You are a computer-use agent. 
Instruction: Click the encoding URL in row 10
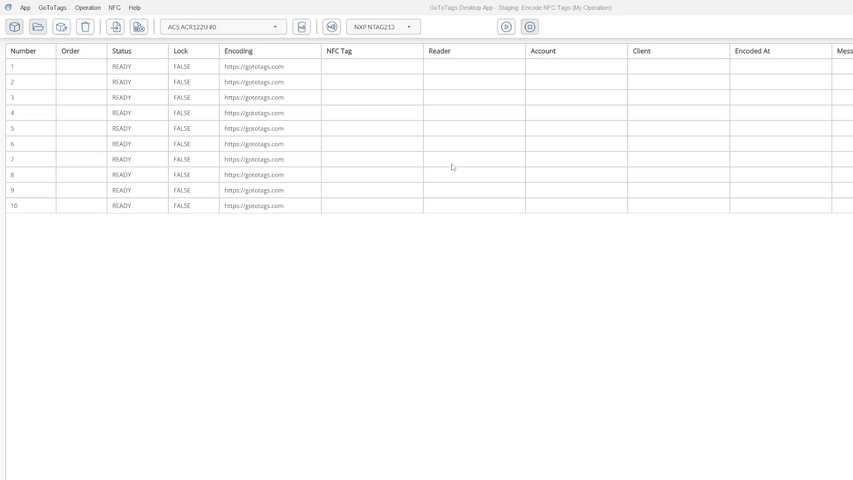tap(254, 206)
